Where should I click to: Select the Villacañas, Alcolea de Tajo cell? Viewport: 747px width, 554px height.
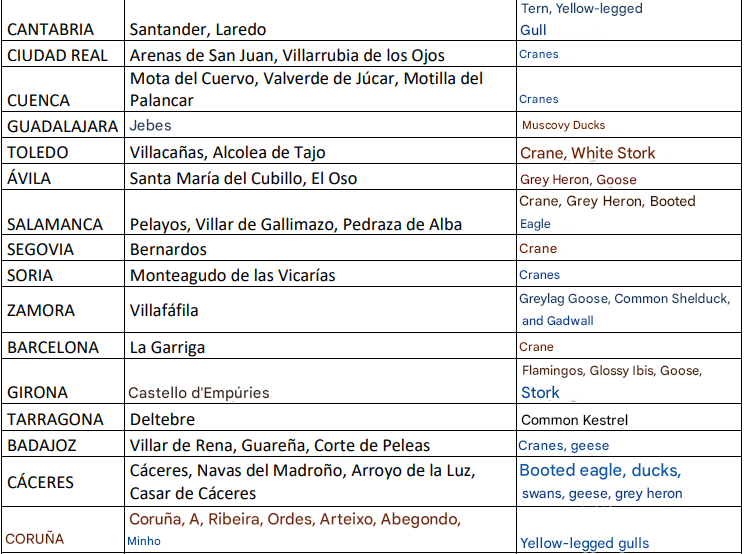point(227,153)
